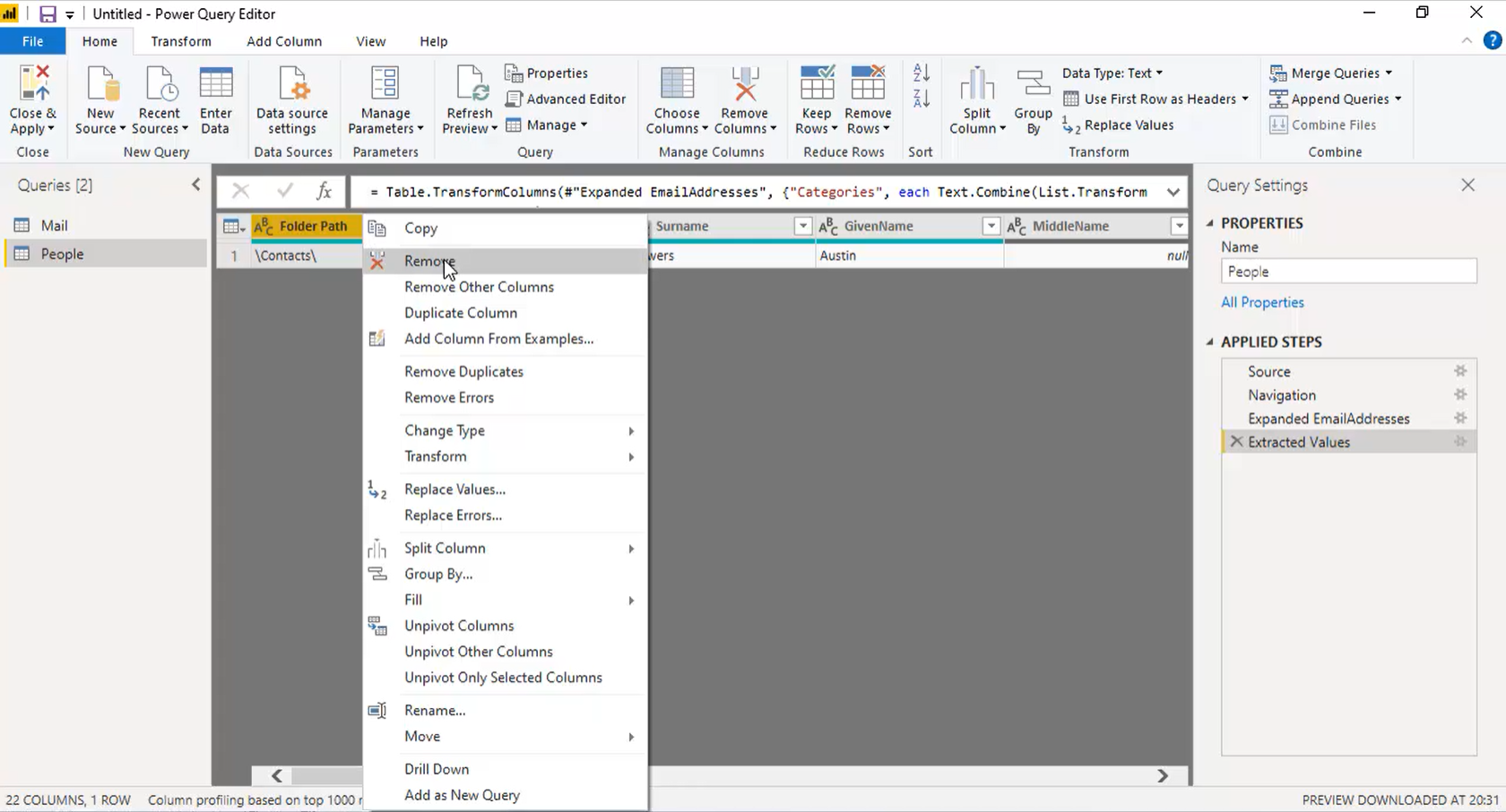Open the File tab

tap(33, 41)
